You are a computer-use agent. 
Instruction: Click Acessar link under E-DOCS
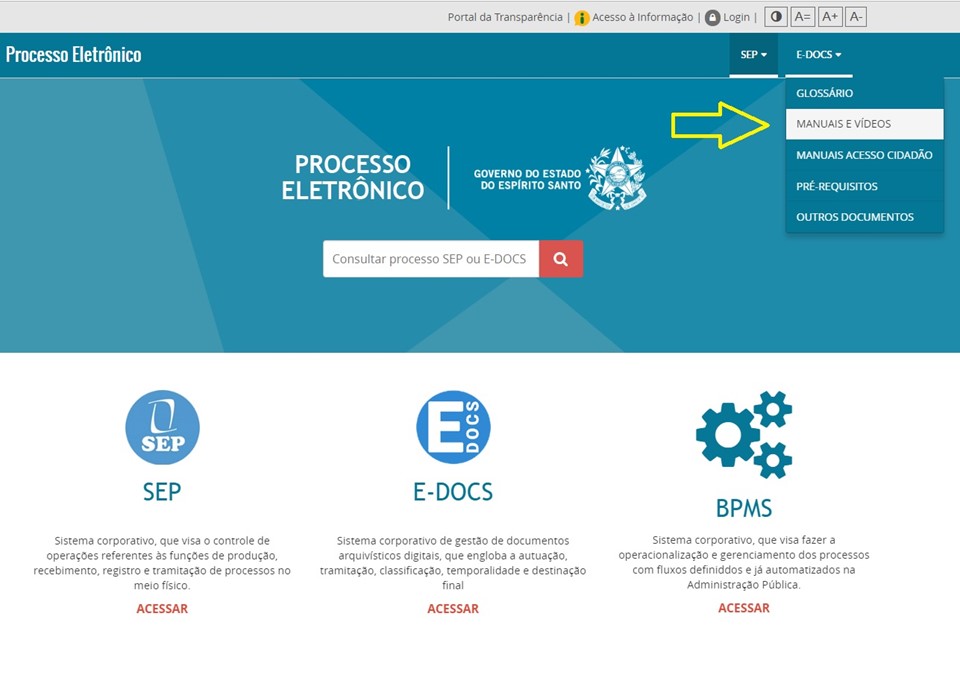tap(453, 609)
